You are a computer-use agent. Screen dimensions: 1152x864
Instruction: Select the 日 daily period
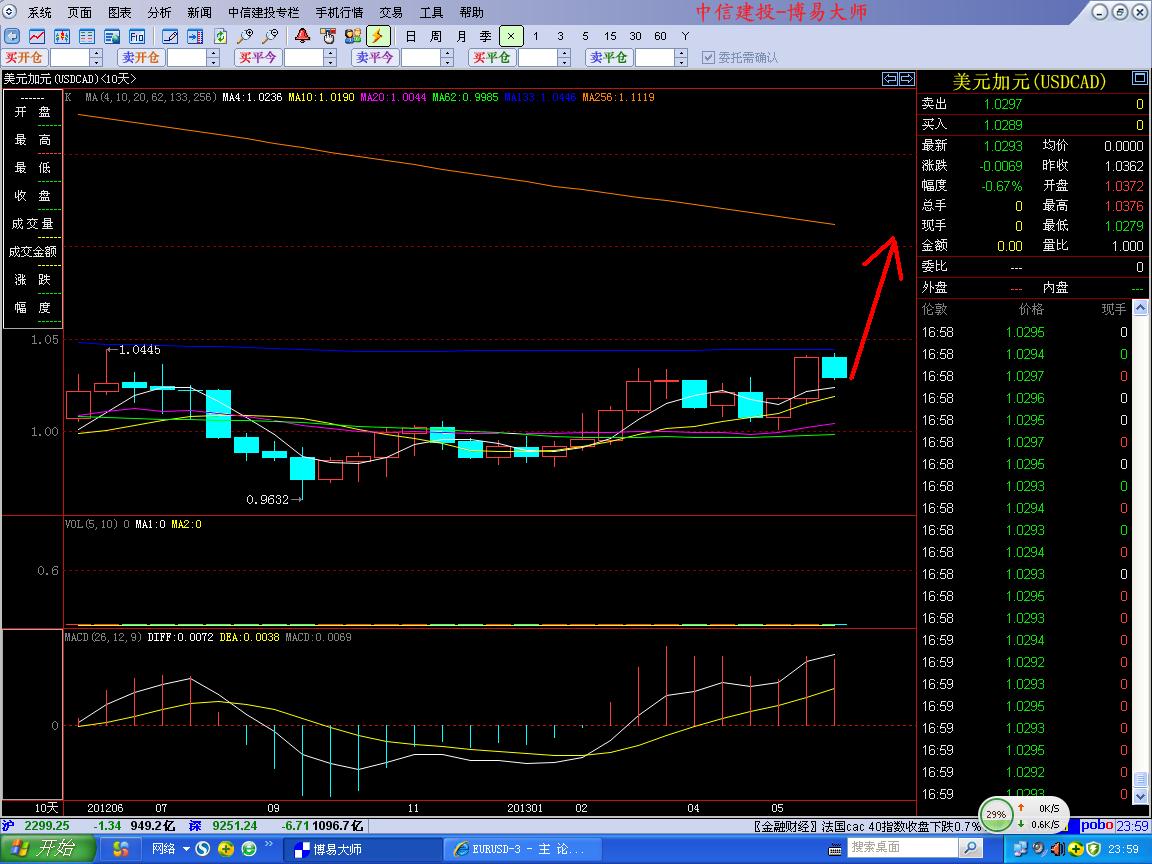(411, 36)
